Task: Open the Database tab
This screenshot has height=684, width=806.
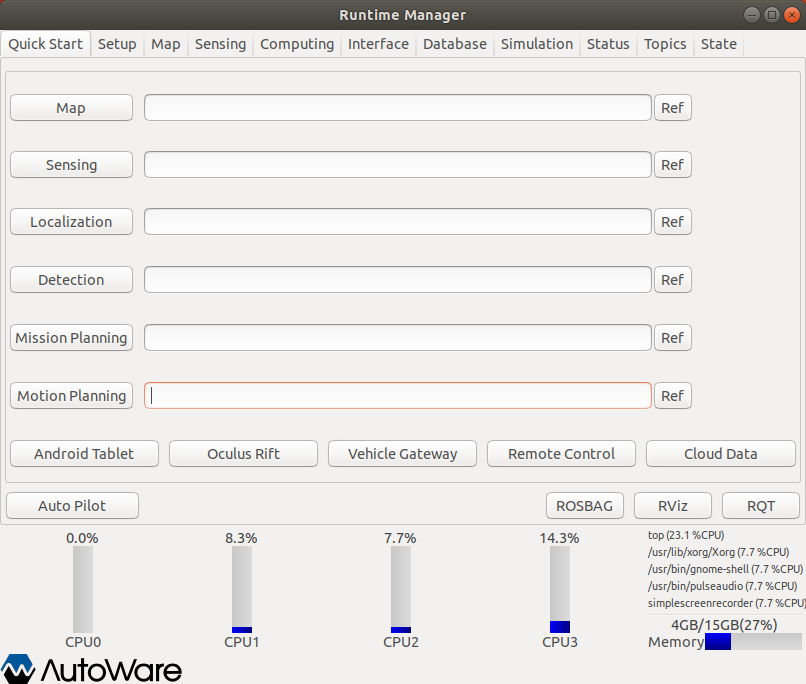Action: [455, 44]
